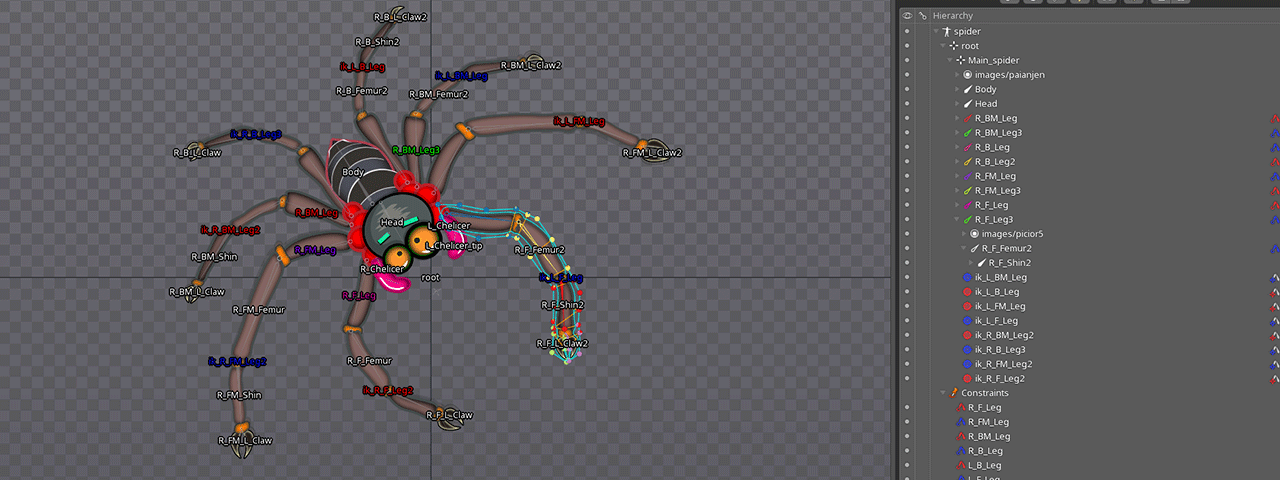Screen dimensions: 1280x480
Task: Click the blue IK target icon of ik_L_BM_Leg
Action: (x=967, y=277)
